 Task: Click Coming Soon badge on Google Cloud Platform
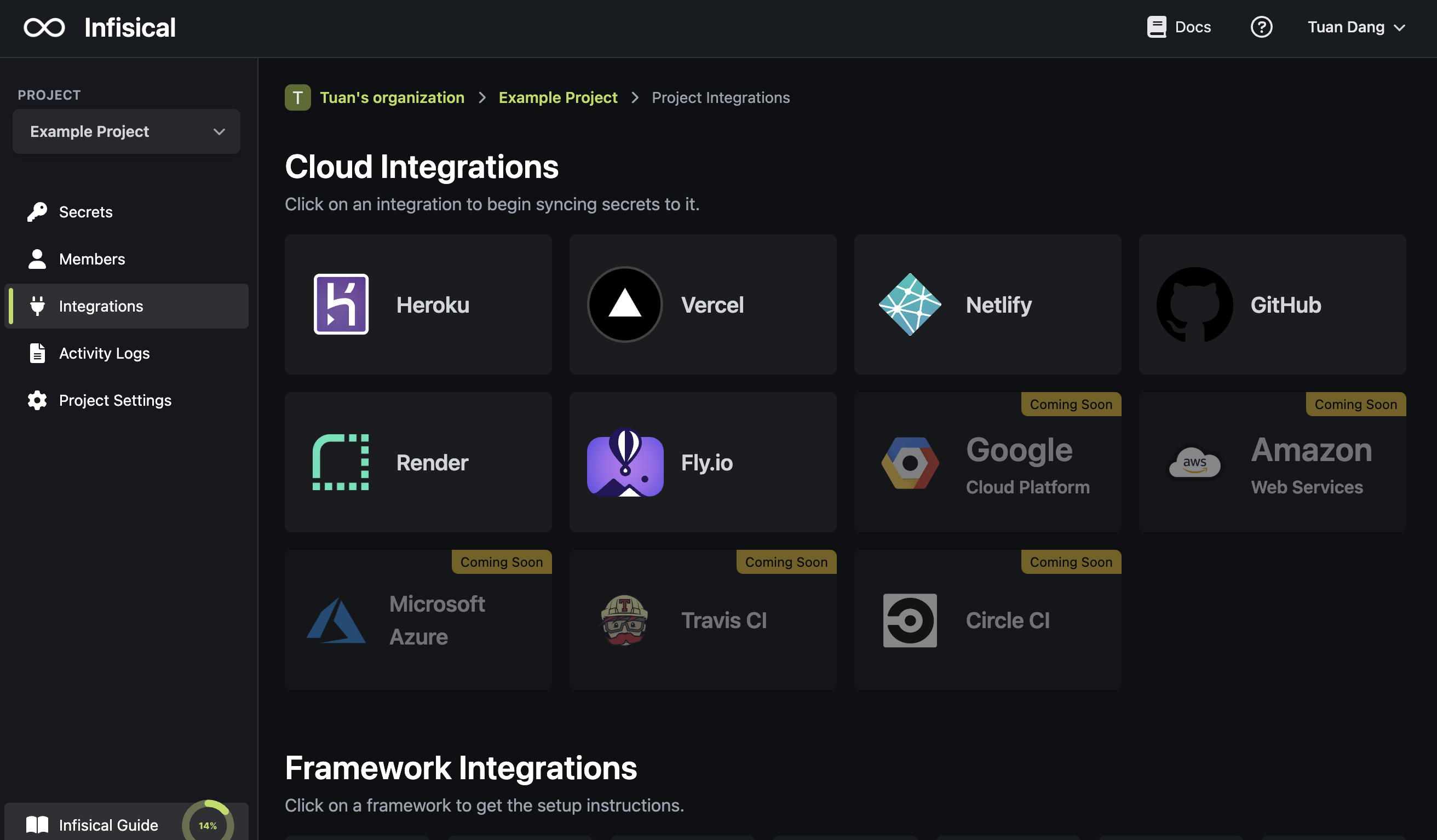[1070, 404]
